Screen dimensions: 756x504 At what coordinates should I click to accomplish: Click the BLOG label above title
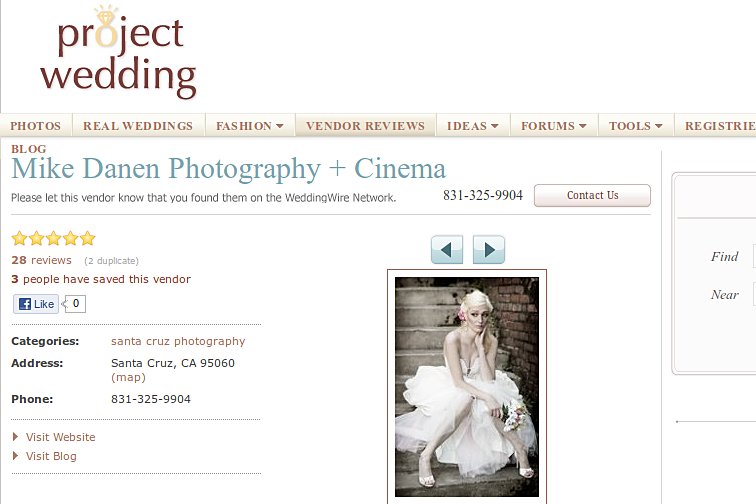click(29, 149)
